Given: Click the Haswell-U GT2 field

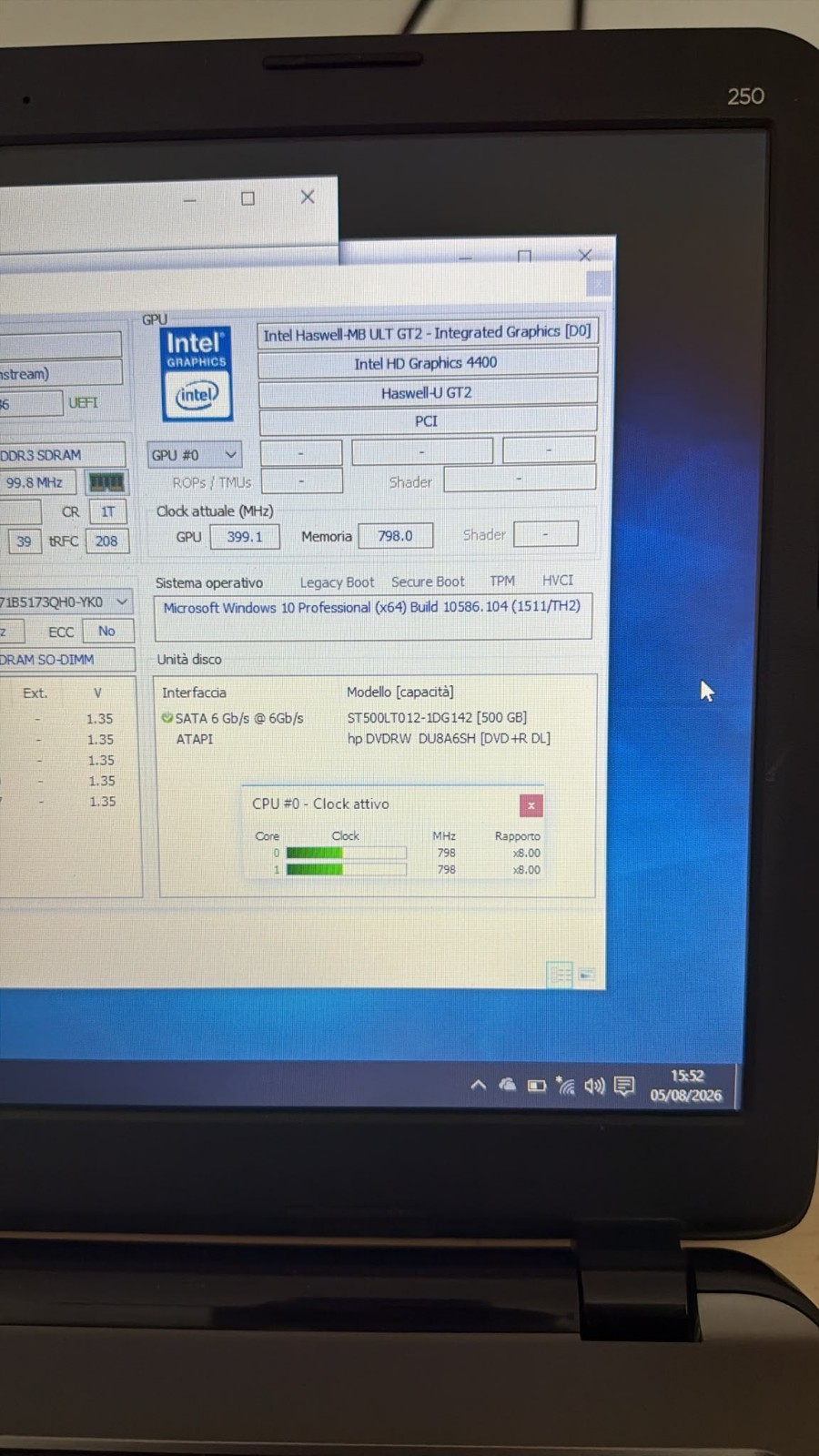Looking at the screenshot, I should coord(428,392).
